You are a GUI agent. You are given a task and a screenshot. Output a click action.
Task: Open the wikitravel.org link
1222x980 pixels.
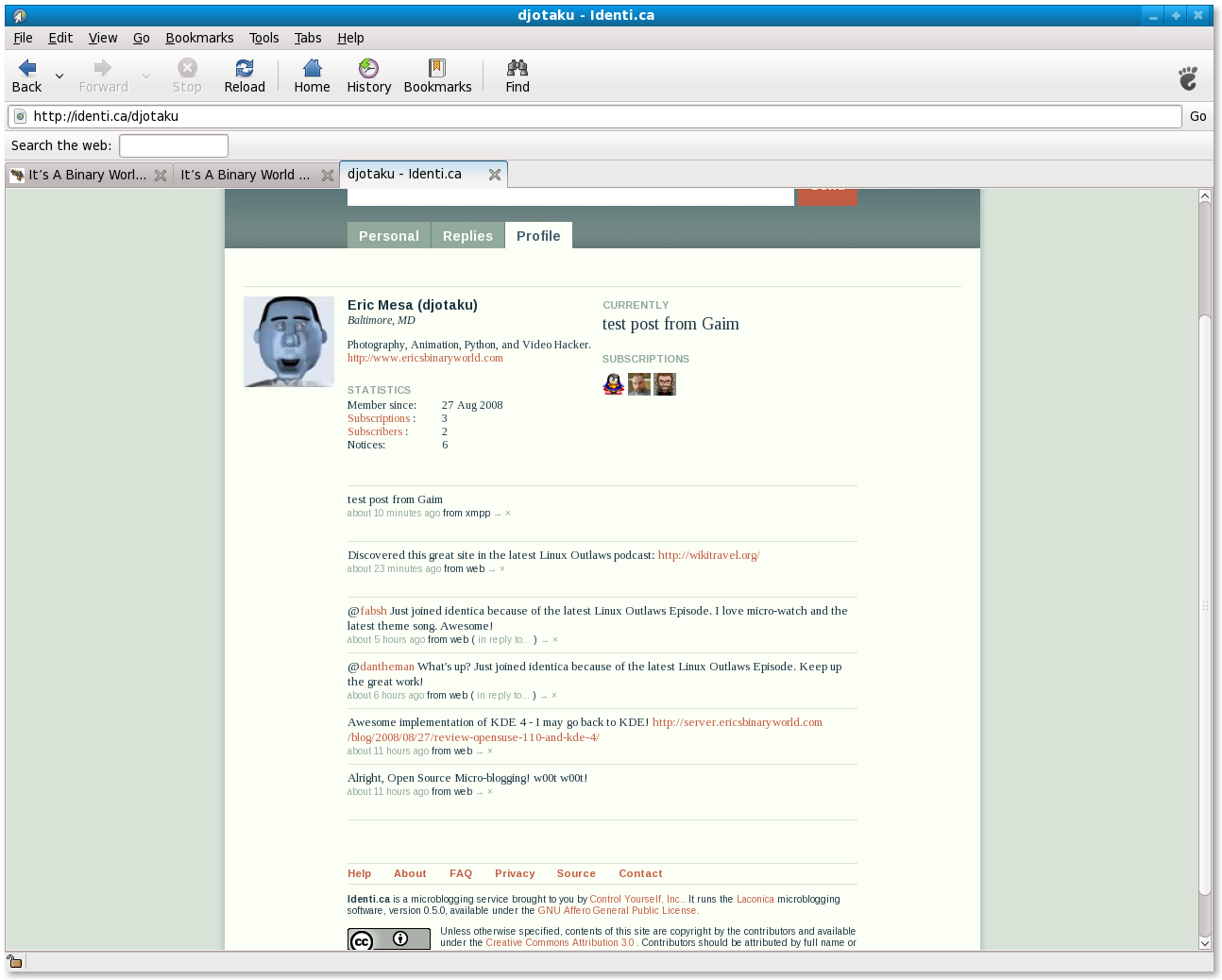(x=709, y=555)
